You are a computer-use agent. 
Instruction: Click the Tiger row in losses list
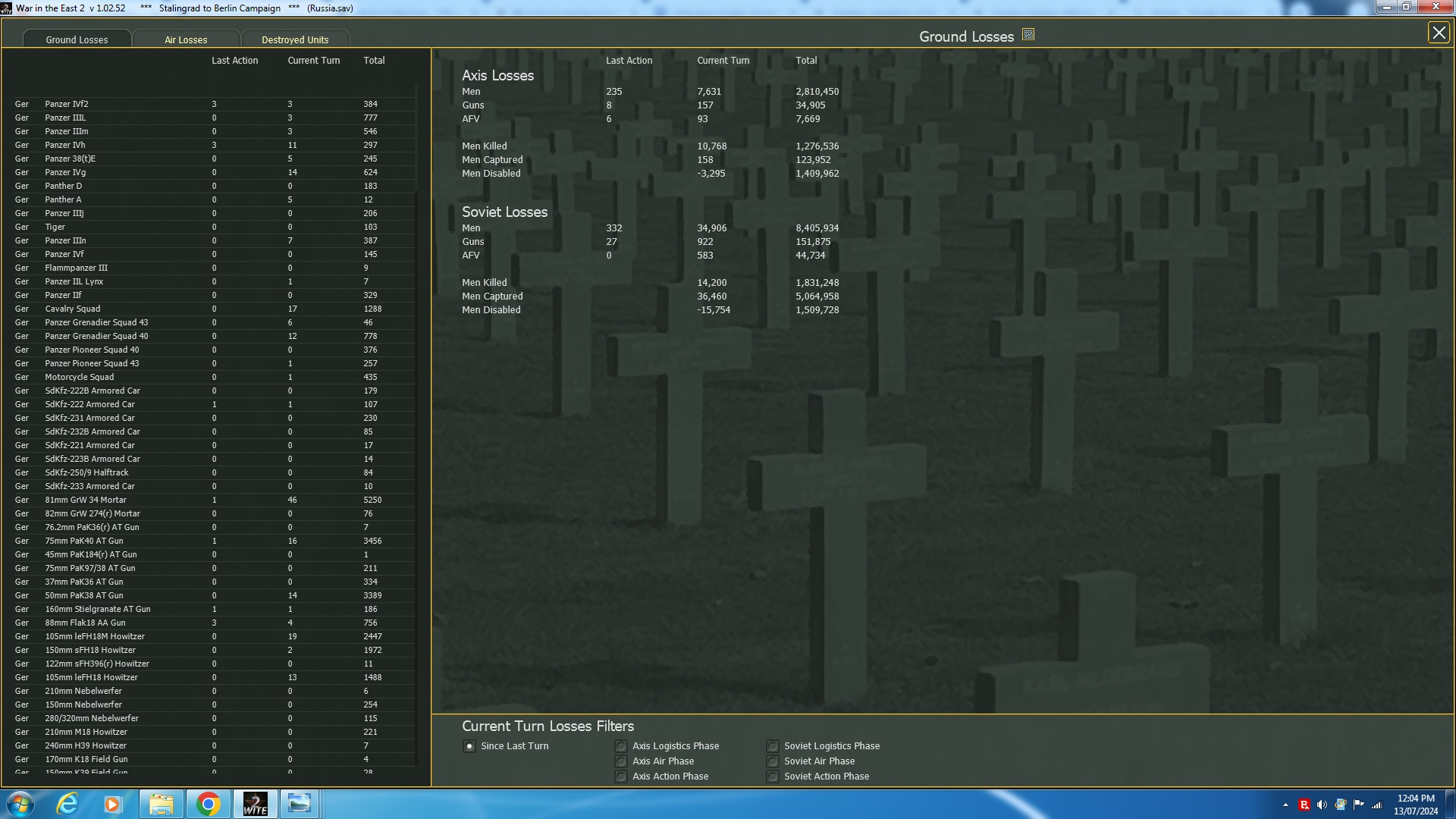[55, 227]
